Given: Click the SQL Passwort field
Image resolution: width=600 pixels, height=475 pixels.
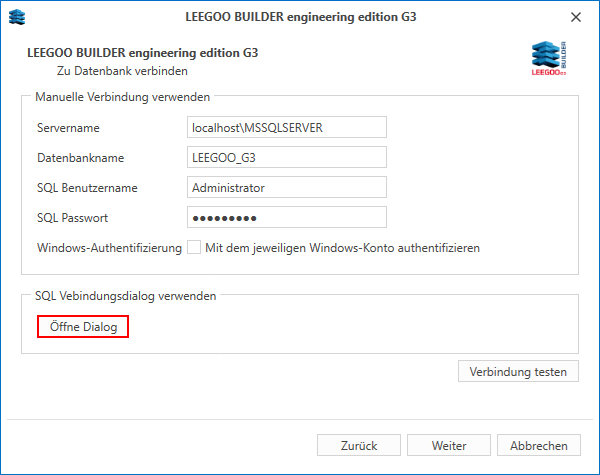Looking at the screenshot, I should tap(287, 217).
